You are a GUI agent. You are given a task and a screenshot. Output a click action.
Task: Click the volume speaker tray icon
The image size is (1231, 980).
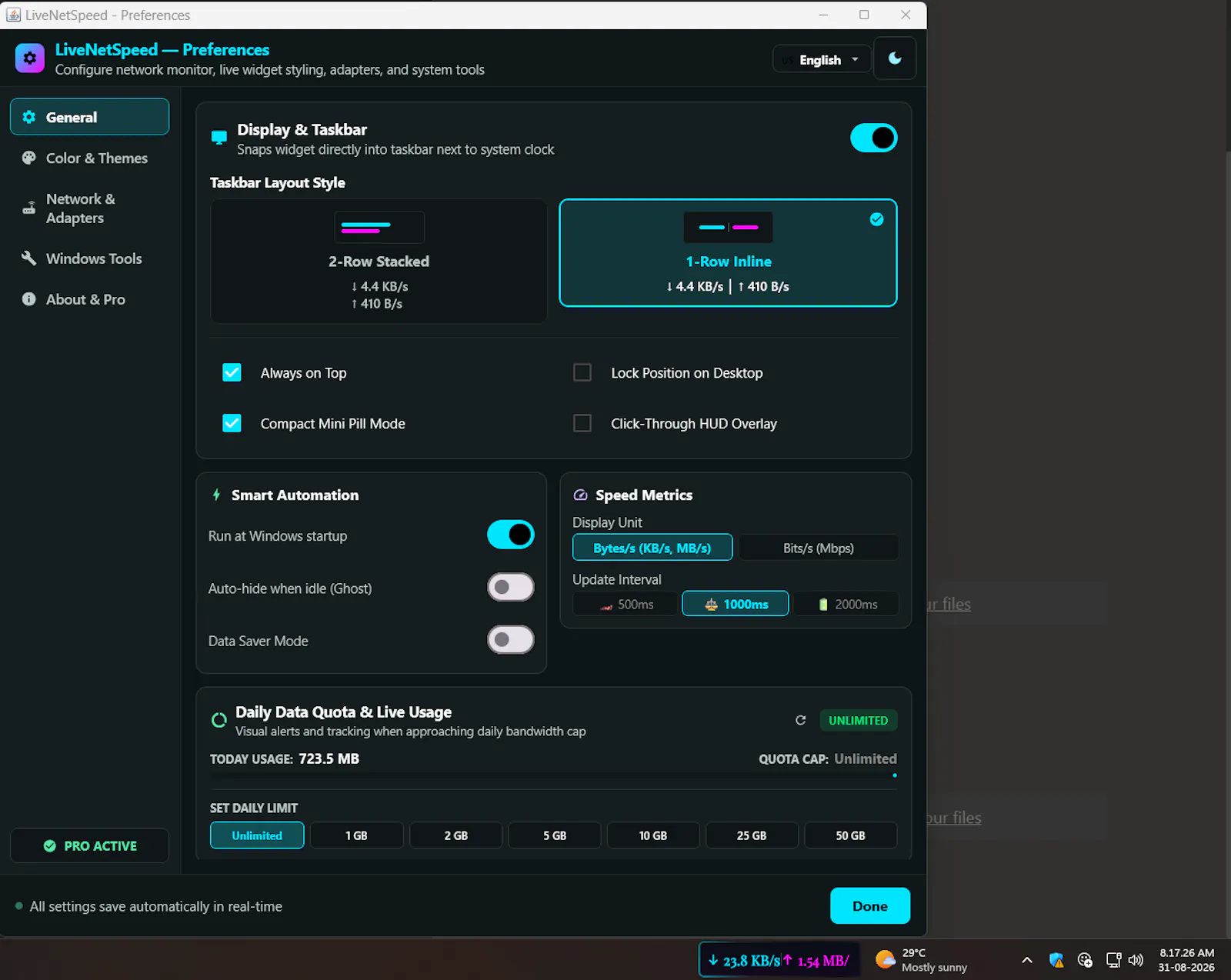point(1136,960)
